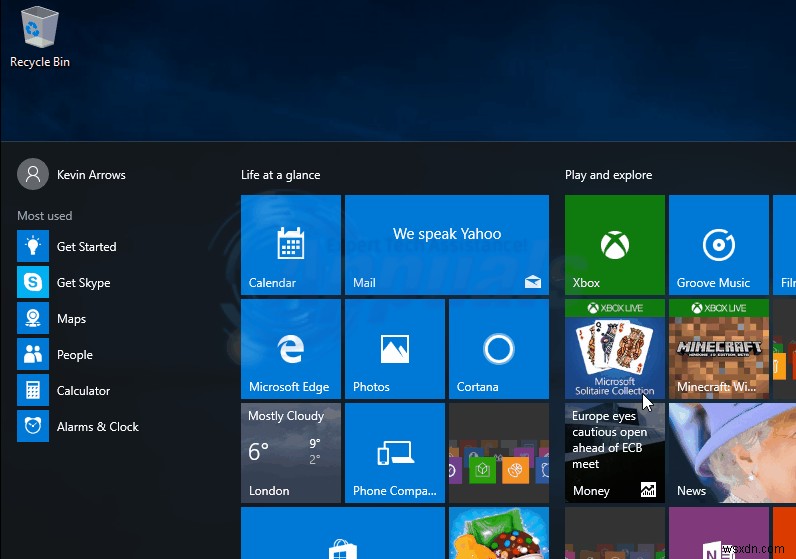
Task: Open the Calendar tile
Action: 291,245
